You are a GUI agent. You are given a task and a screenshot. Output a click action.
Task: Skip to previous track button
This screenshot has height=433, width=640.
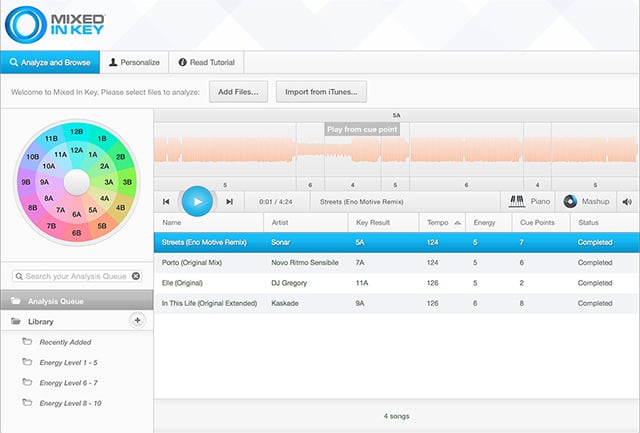pos(166,202)
